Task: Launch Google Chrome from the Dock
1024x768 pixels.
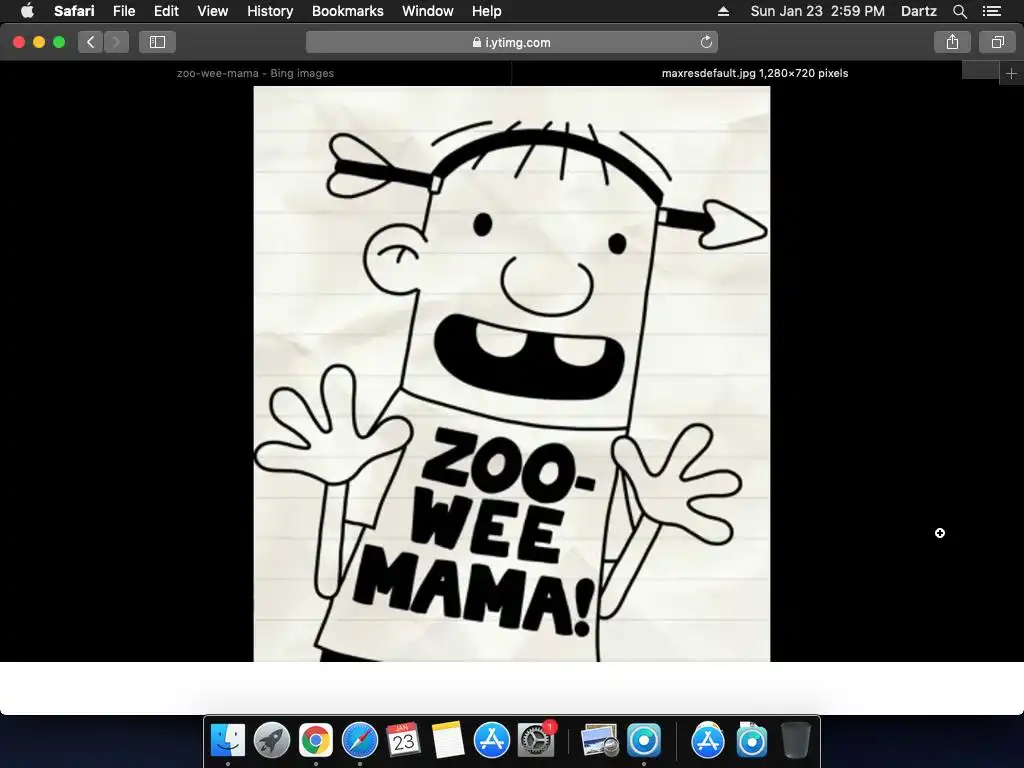Action: click(x=315, y=741)
